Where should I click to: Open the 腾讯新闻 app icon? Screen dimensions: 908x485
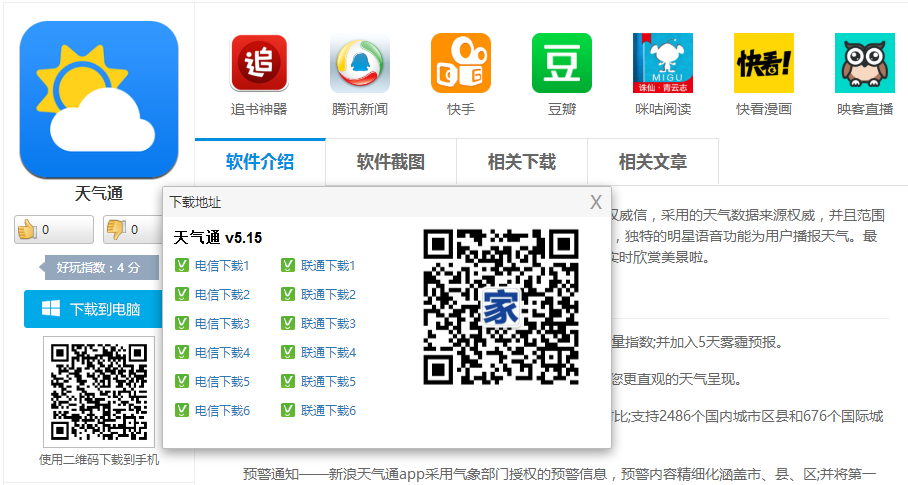click(x=360, y=63)
